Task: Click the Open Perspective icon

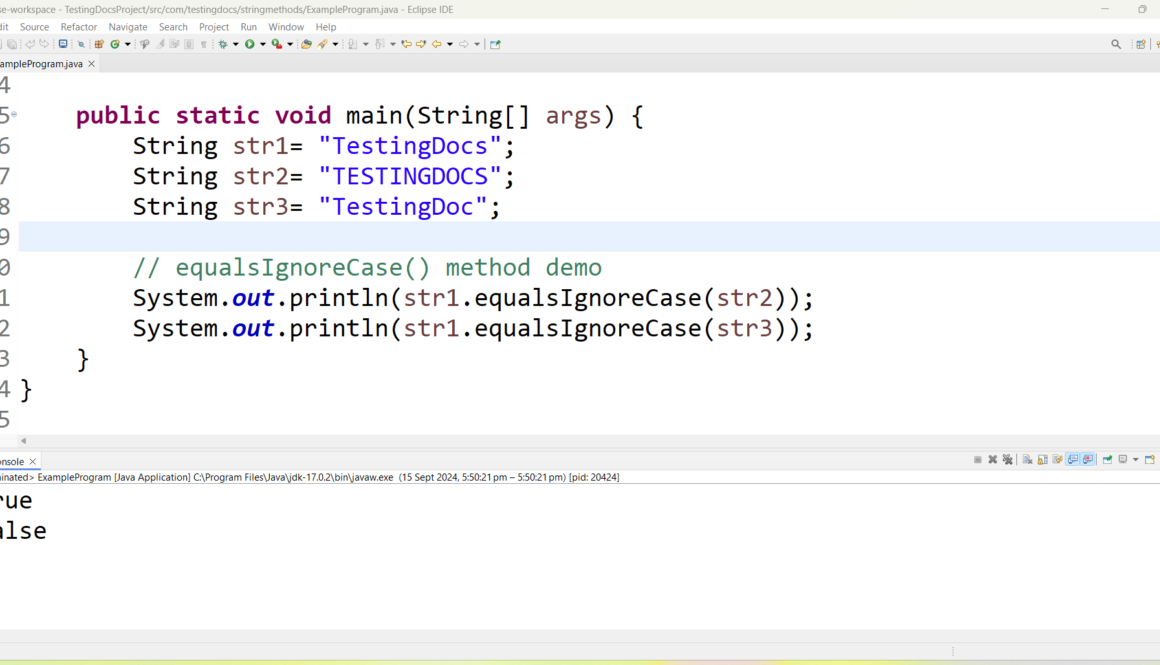Action: pyautogui.click(x=1141, y=44)
